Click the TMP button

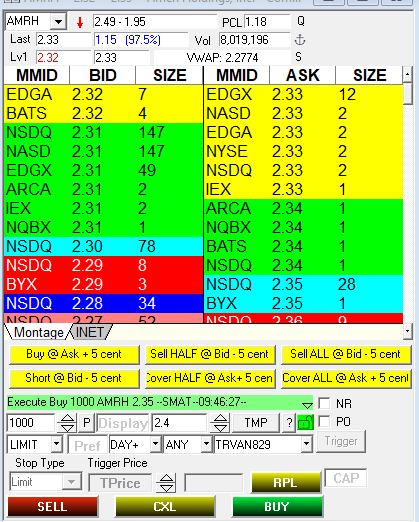[256, 423]
